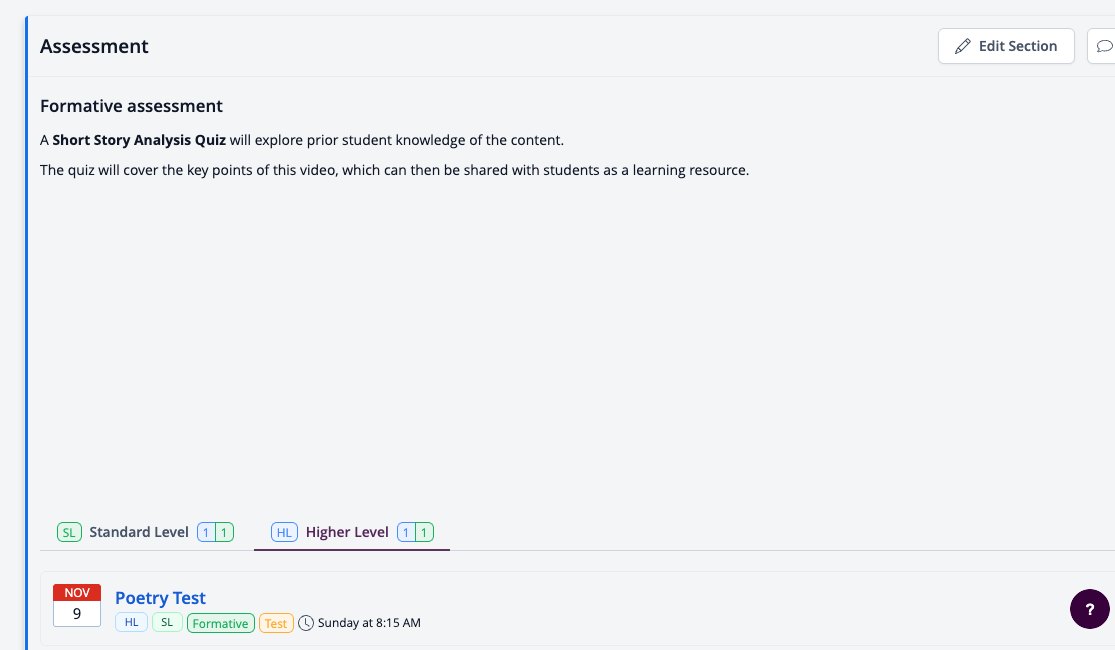This screenshot has width=1115, height=650.
Task: Open the Poetry Test link
Action: (160, 598)
